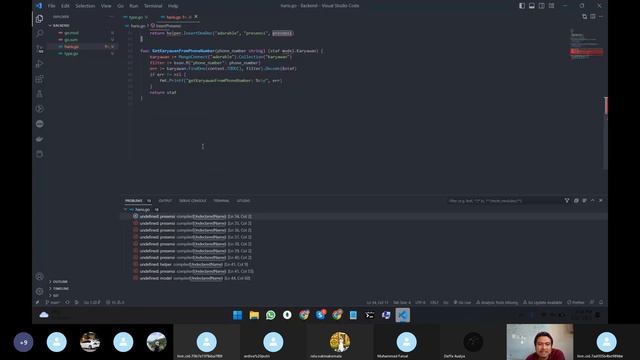The image size is (640, 360).
Task: Open File Explorer from taskbar
Action: pyautogui.click(x=254, y=315)
